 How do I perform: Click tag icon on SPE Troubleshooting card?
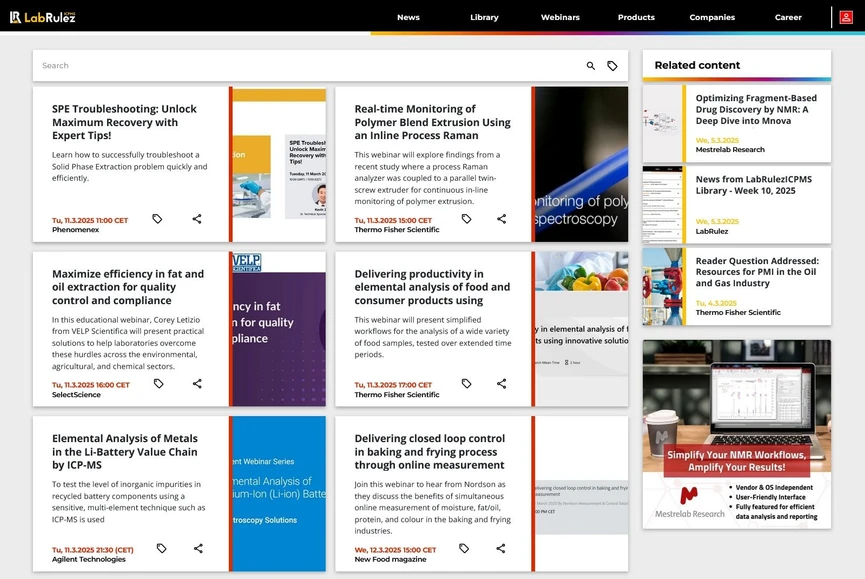157,219
